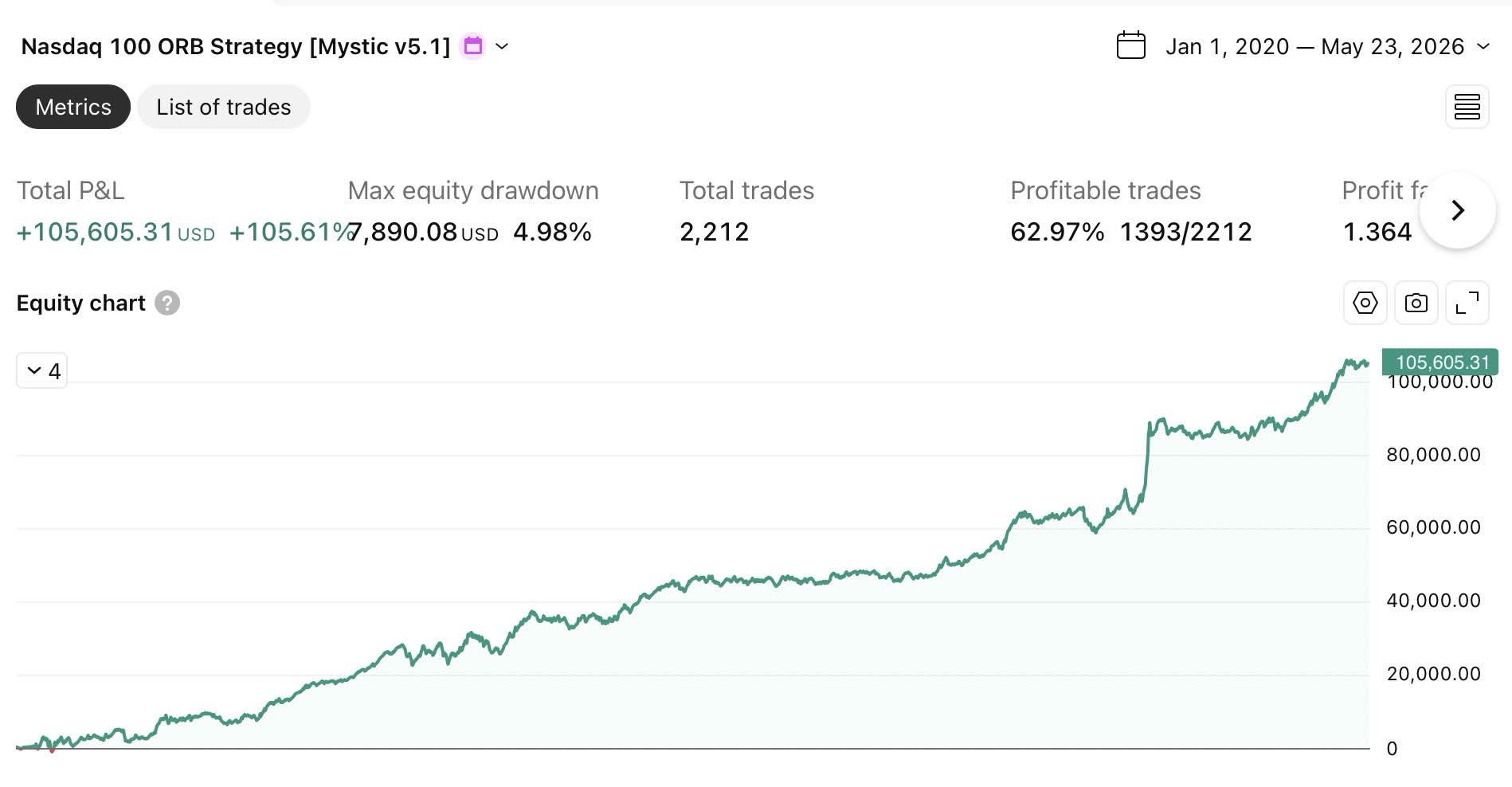Click the 1393/2212 trades ratio
Viewport: 1512px width, 787px height.
1186,232
